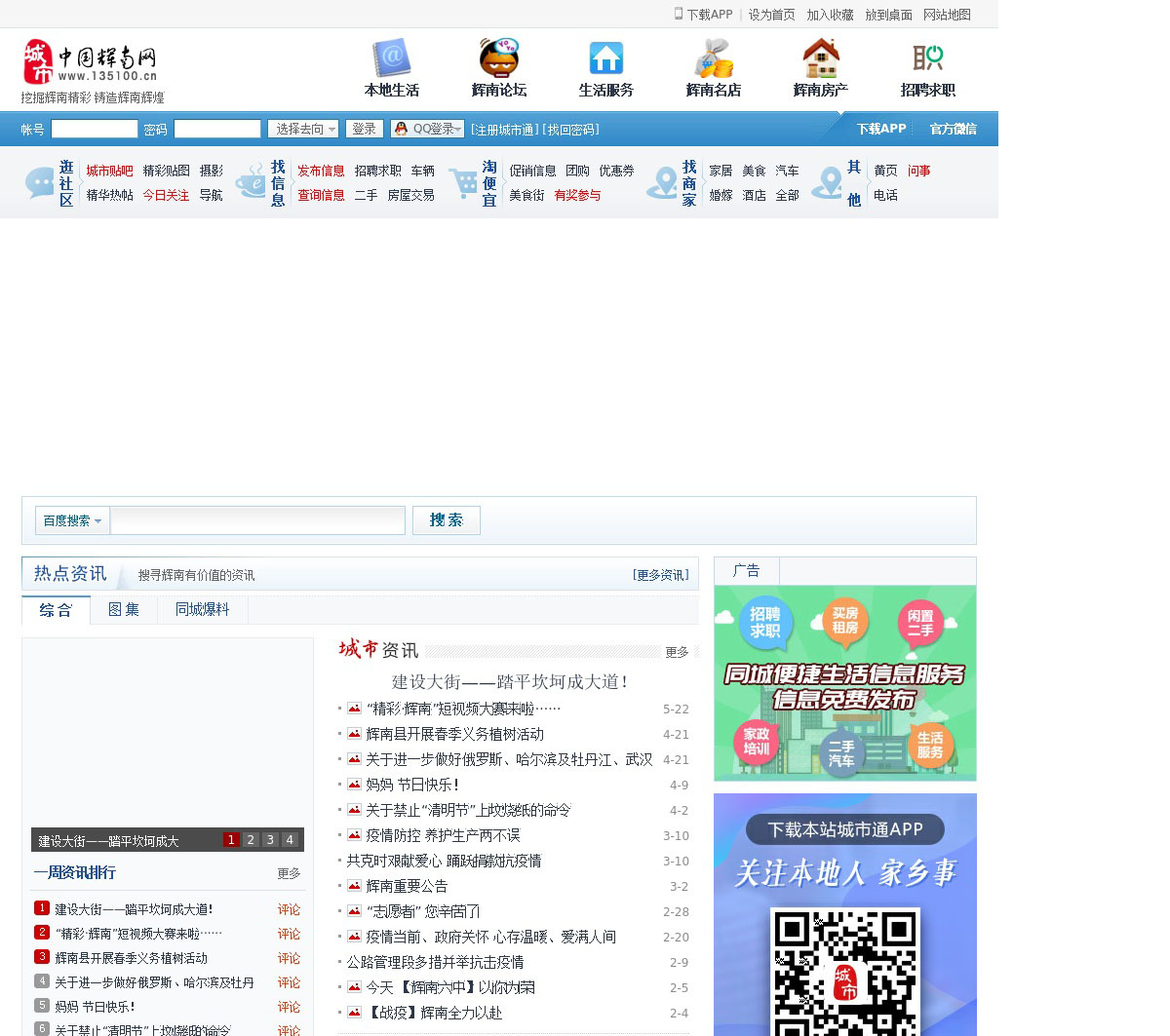The width and height of the screenshot is (1170, 1036).
Task: Open the 找回密码 link
Action: pyautogui.click(x=571, y=130)
